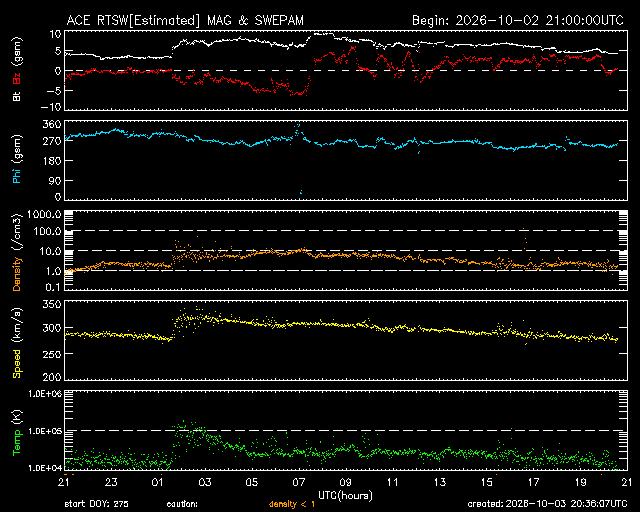Click the '19' hour label on the time axis
This screenshot has height=512, width=640.
(580, 483)
